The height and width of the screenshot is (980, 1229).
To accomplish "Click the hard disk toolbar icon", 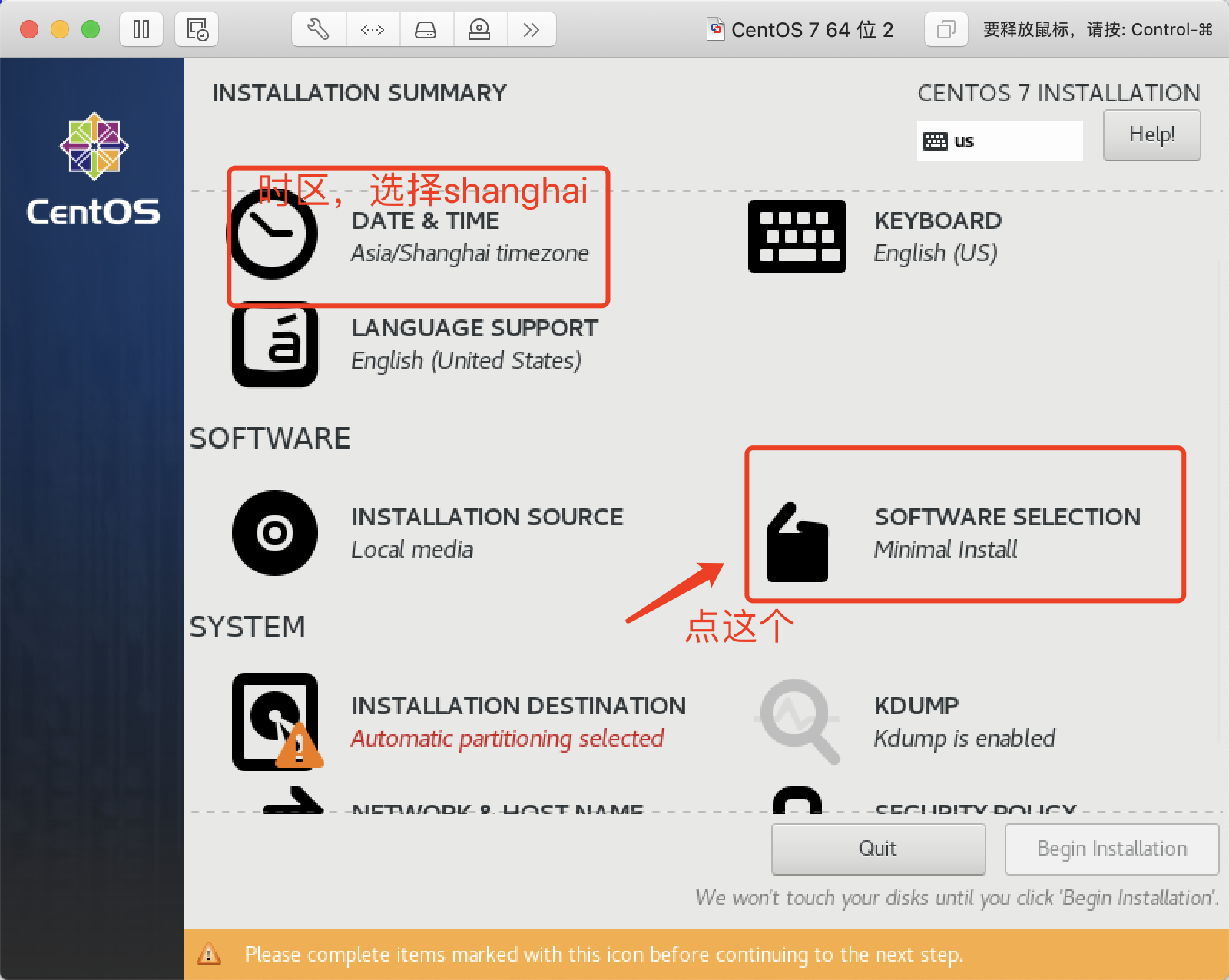I will (x=426, y=30).
